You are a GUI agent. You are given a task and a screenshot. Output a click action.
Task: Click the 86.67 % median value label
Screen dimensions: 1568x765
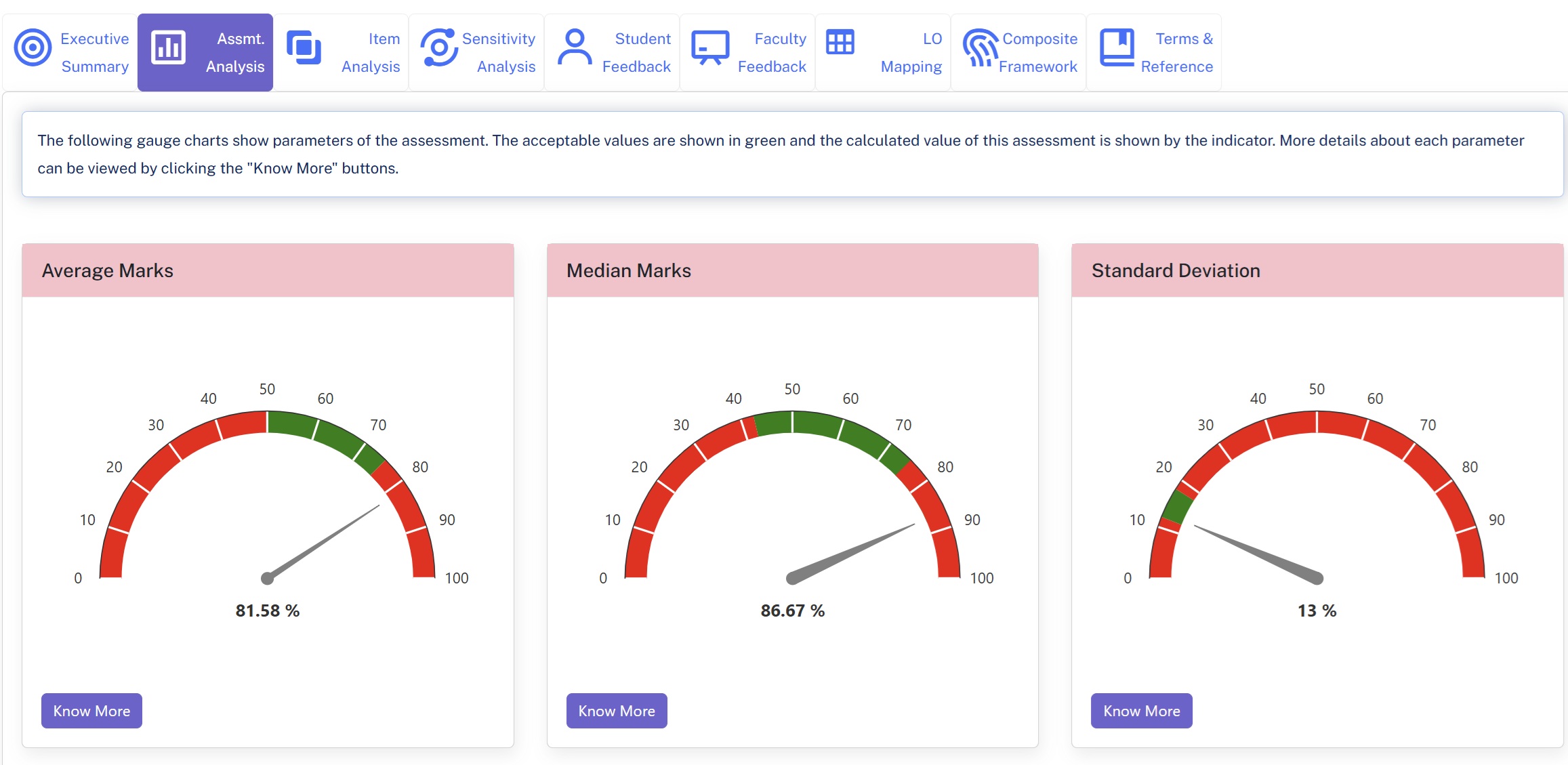(x=792, y=611)
